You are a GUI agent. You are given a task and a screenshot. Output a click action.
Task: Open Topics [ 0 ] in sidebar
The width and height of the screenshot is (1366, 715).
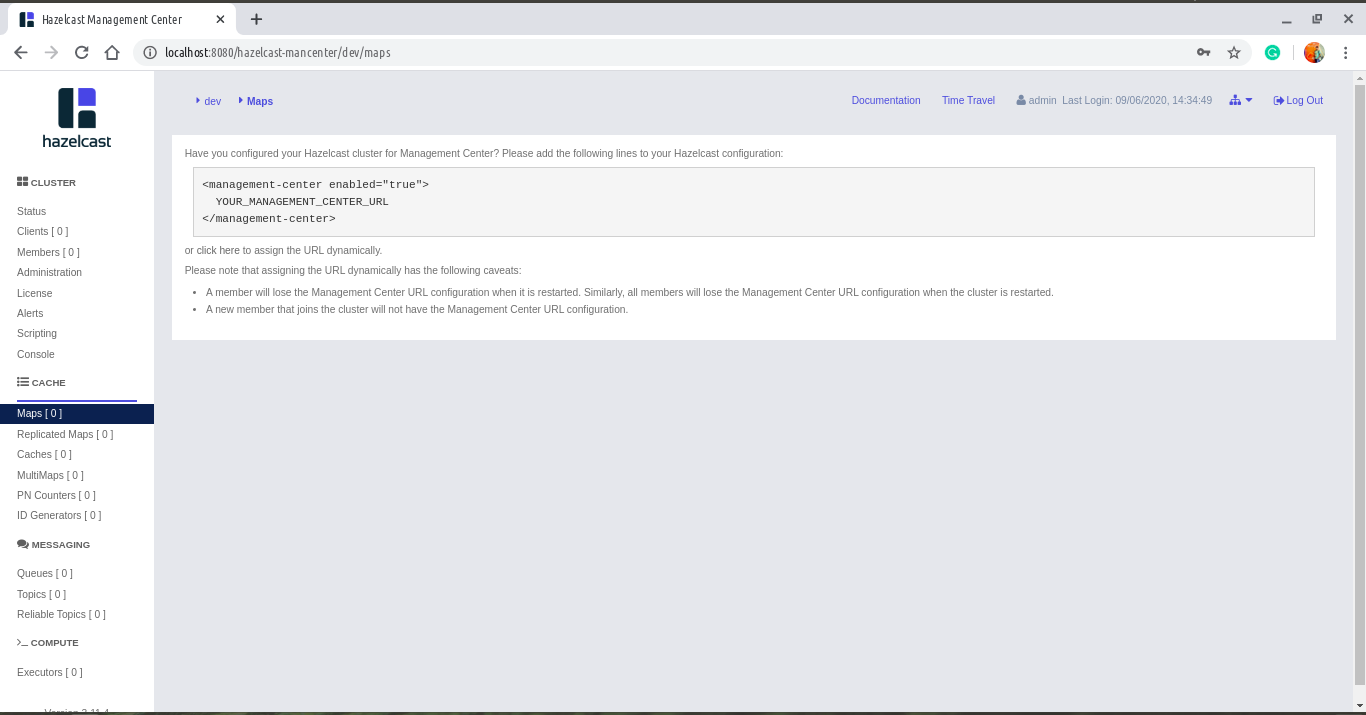pos(41,594)
